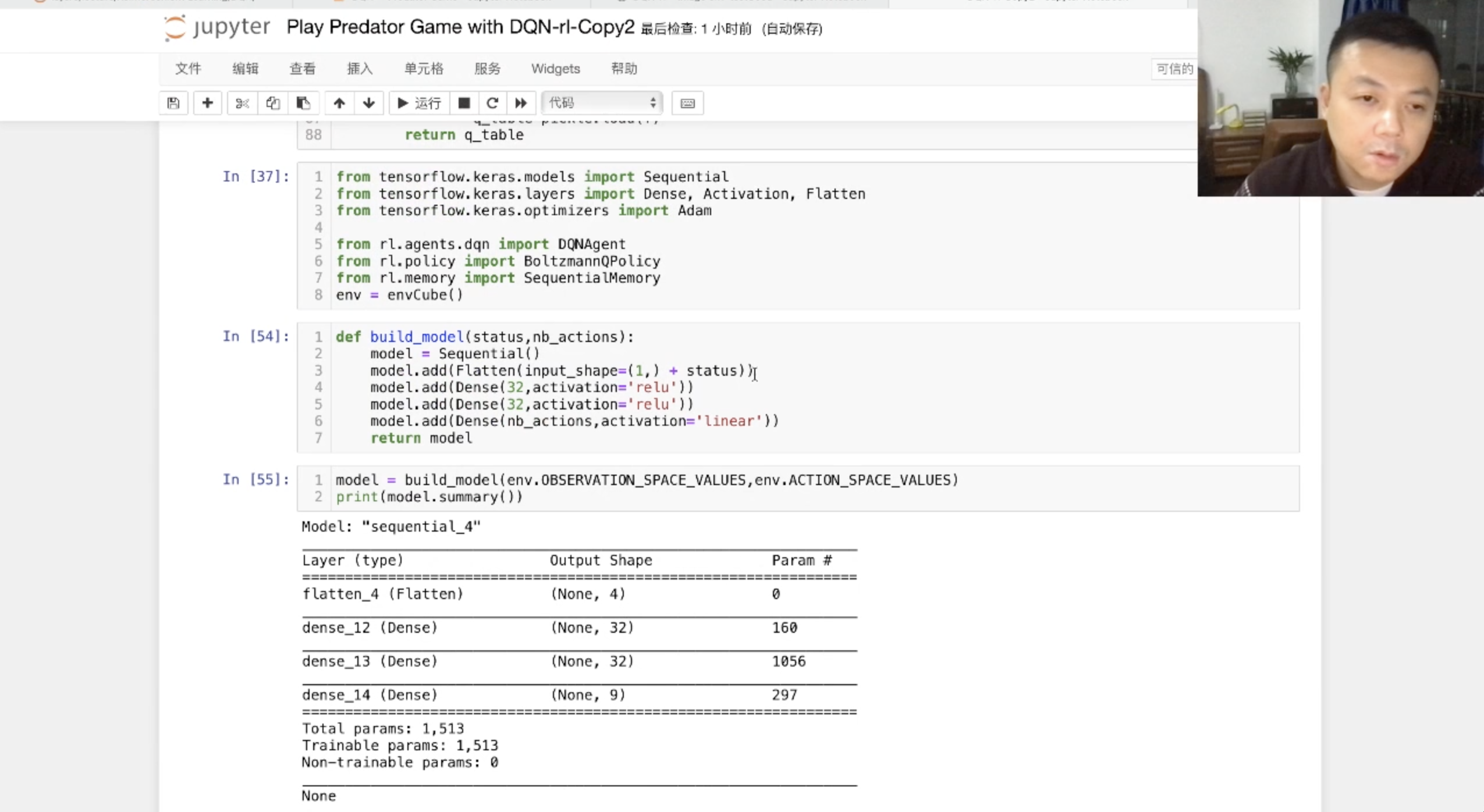The width and height of the screenshot is (1484, 812).
Task: Click the Save notebook icon
Action: tap(173, 103)
